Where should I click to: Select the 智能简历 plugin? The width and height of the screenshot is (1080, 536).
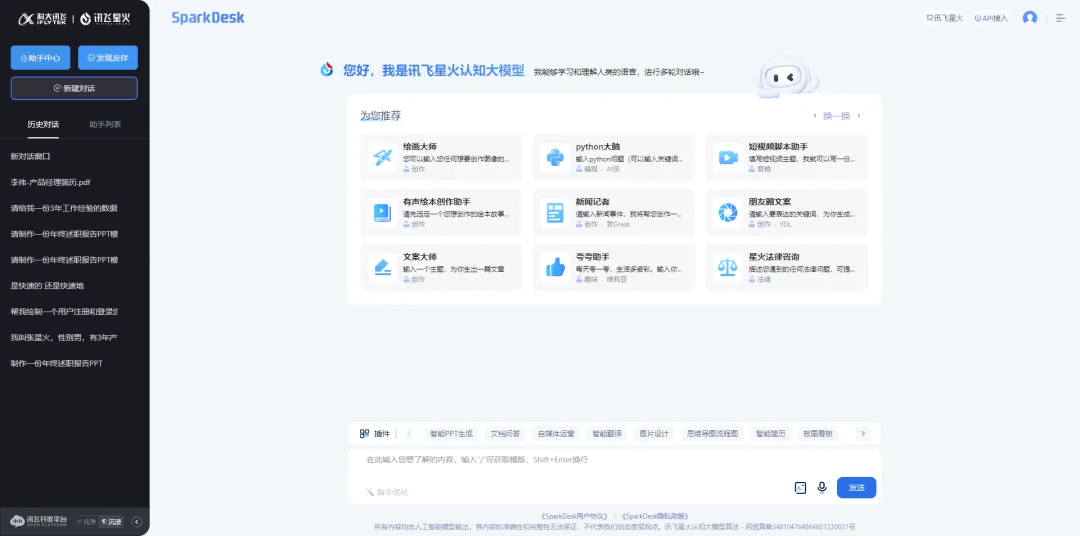point(770,434)
